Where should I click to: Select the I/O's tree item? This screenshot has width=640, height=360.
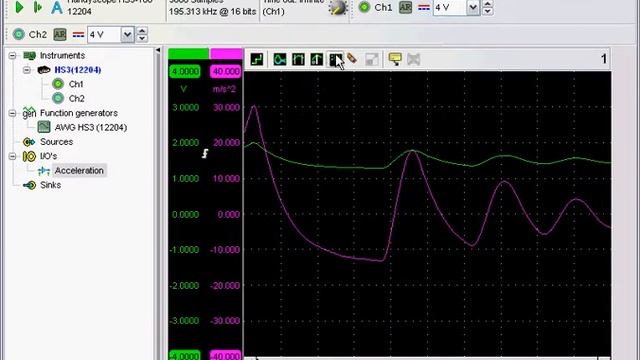[x=48, y=156]
